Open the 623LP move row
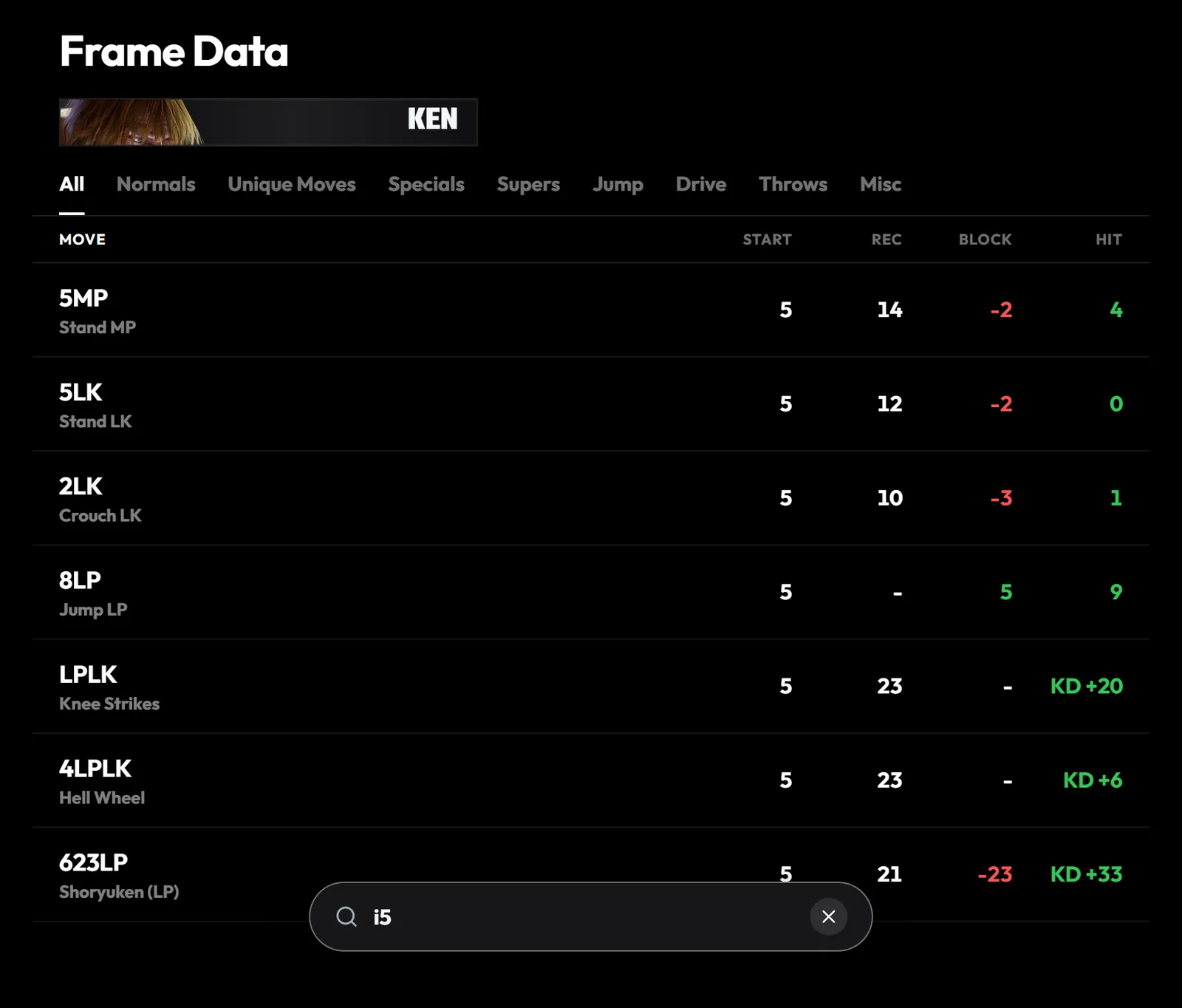This screenshot has width=1182, height=1008. 591,874
